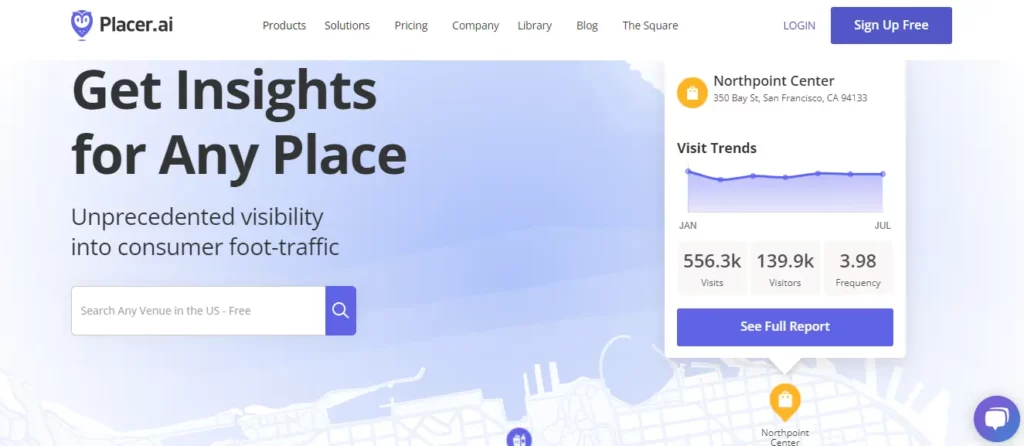This screenshot has height=446, width=1024.
Task: Focus the Search Any Venue field
Action: [198, 310]
